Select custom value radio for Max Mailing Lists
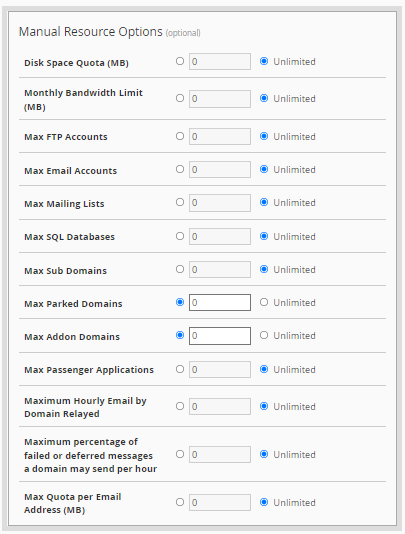 180,202
